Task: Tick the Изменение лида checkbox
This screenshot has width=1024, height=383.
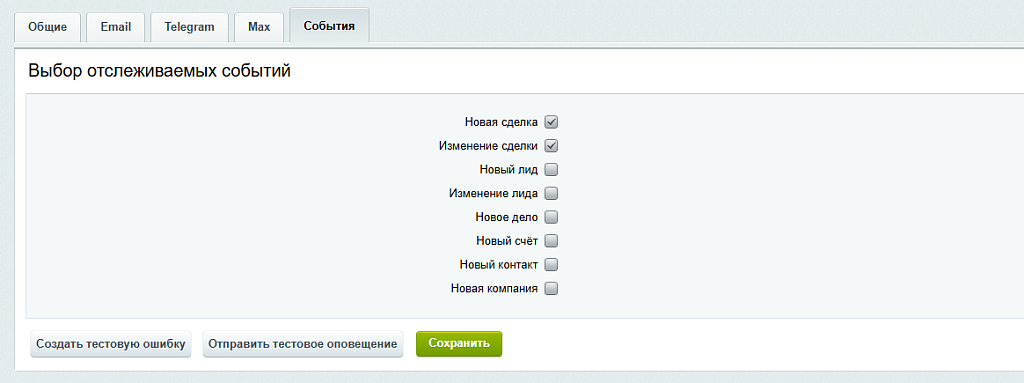Action: coord(551,193)
